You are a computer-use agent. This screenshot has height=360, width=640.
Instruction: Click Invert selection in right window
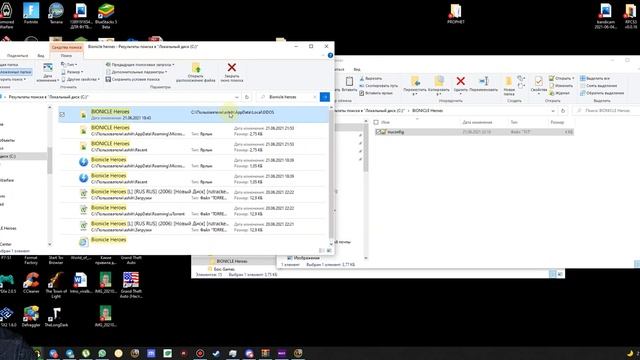[x=602, y=93]
